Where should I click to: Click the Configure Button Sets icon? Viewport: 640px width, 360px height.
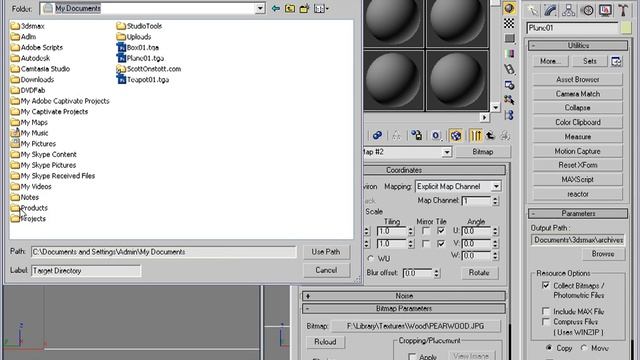pyautogui.click(x=616, y=61)
